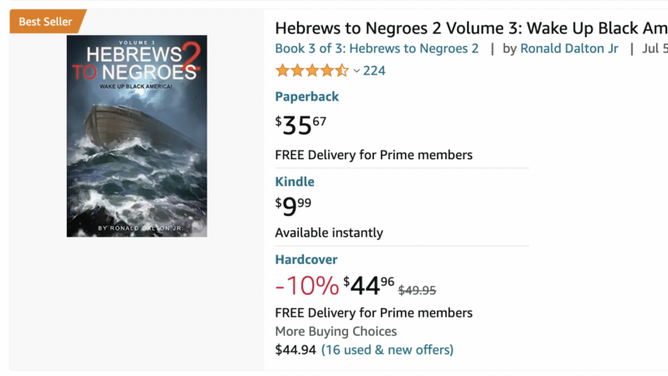Screen dimensions: 668x376
Task: Open the book title 'Hebrews to Negroes 2 Volume 3'
Action: (x=471, y=29)
